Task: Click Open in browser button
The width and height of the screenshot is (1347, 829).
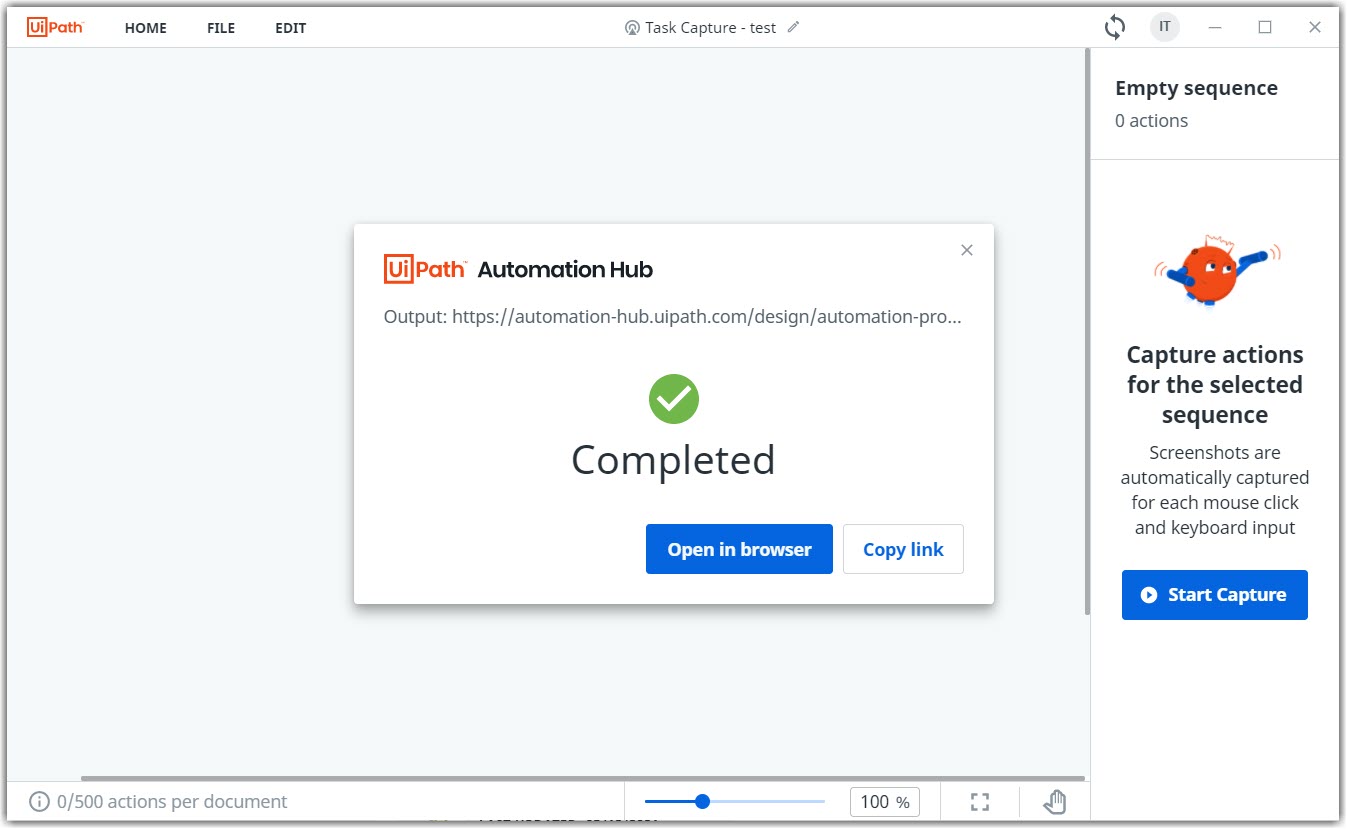Action: 739,549
